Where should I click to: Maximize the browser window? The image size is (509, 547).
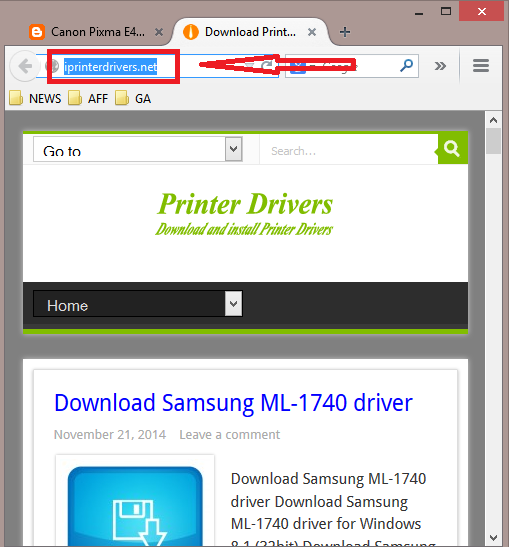[x=446, y=12]
